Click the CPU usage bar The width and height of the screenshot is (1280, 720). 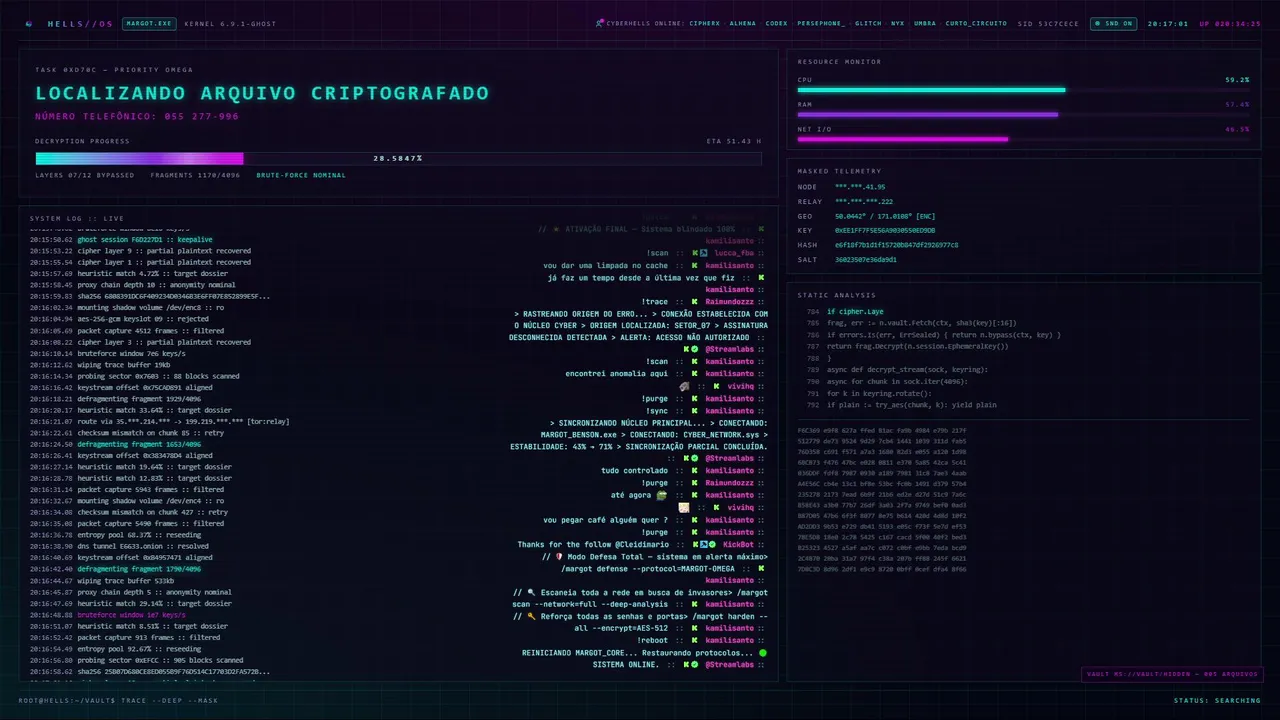coord(1023,90)
